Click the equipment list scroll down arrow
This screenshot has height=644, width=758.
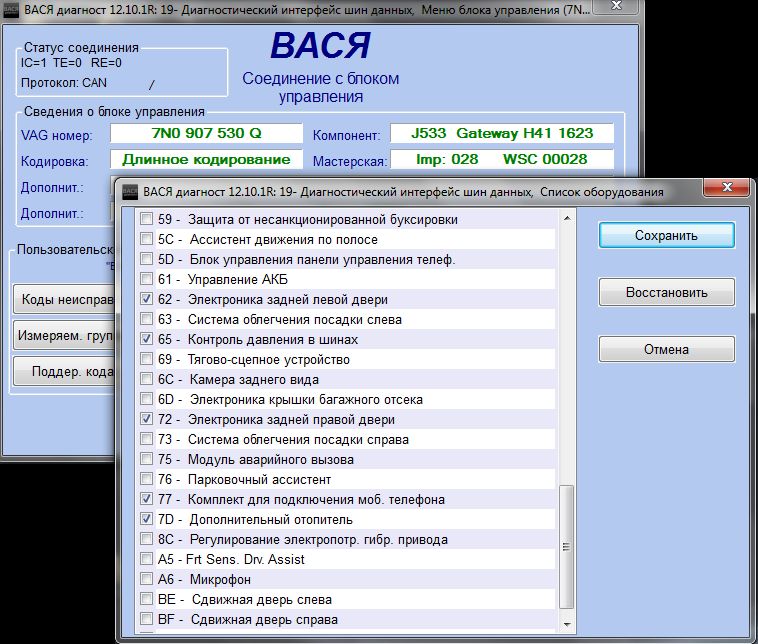coord(567,625)
